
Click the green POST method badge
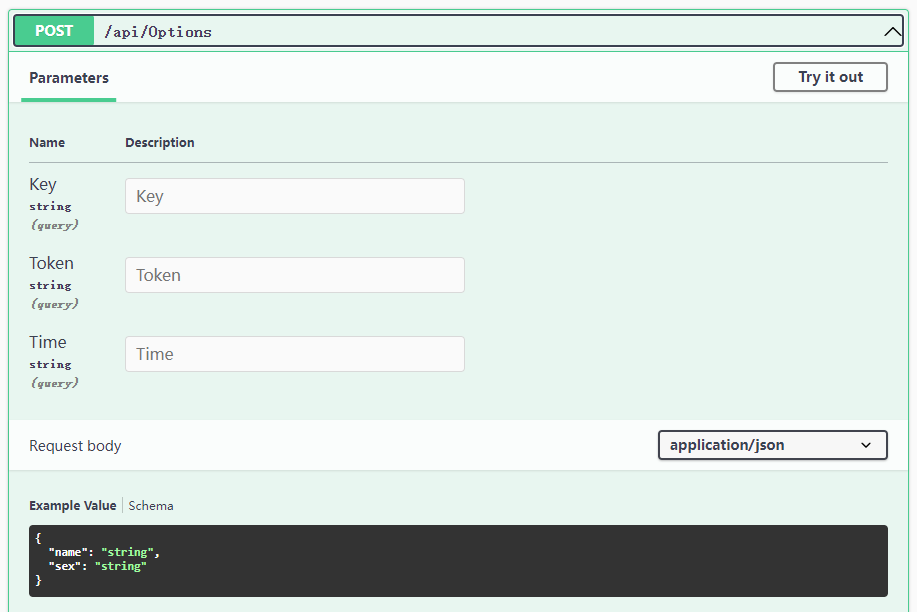[x=54, y=31]
